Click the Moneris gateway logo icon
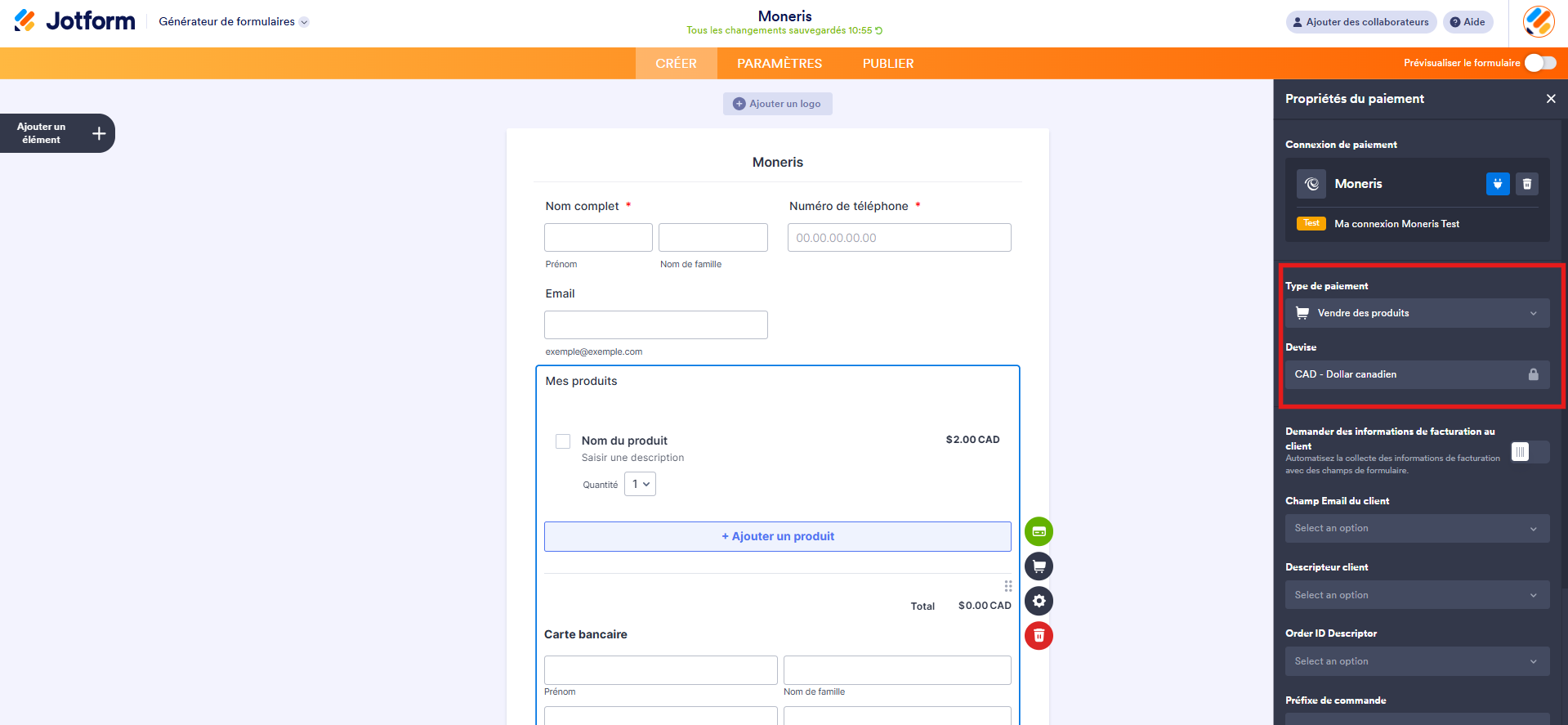 pyautogui.click(x=1311, y=184)
